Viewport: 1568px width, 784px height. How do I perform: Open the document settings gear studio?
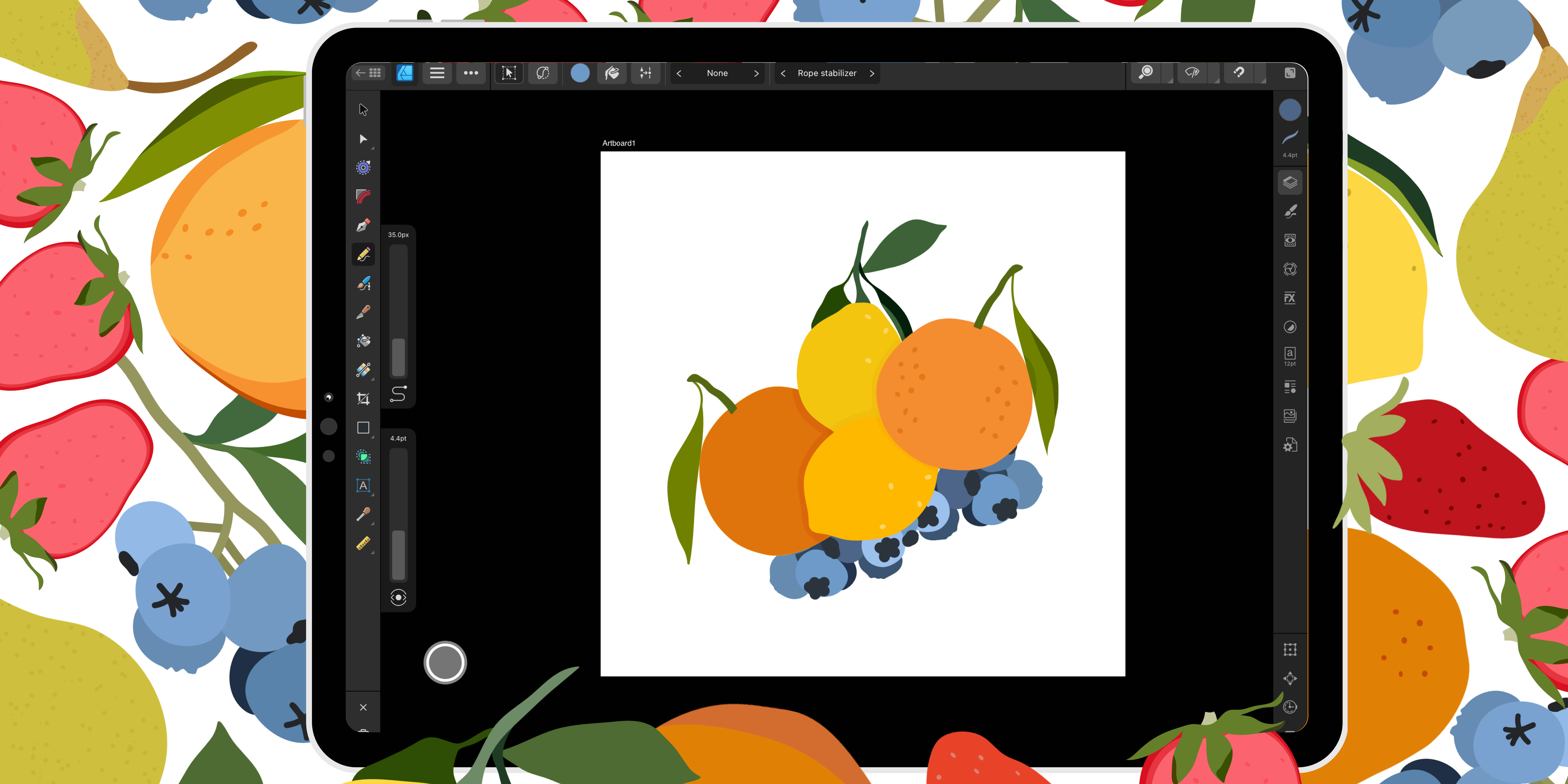tap(1290, 445)
